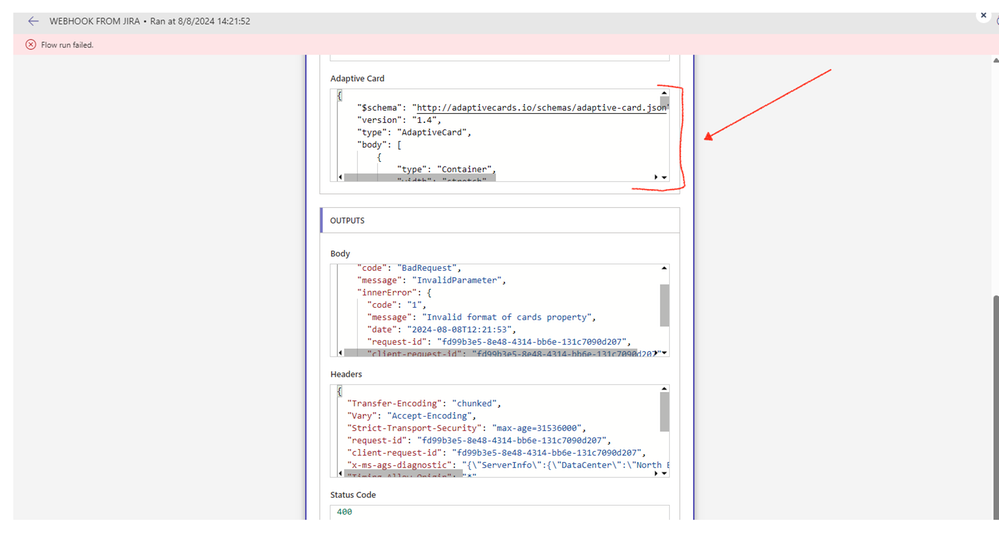This screenshot has width=999, height=537.
Task: Close the flow run panel
Action: pos(983,15)
